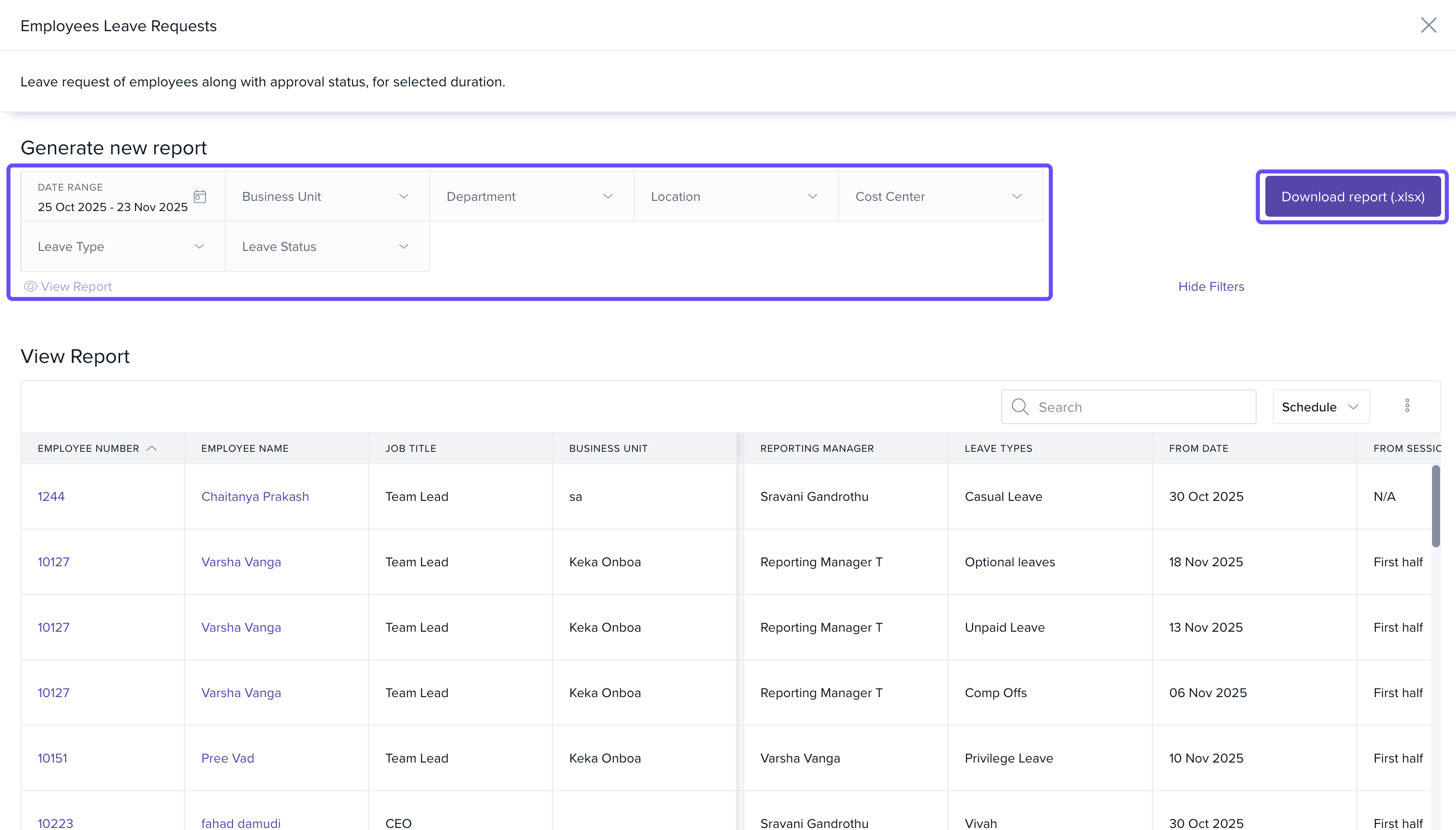Open the date range calendar icon
1456x830 pixels.
(x=199, y=197)
